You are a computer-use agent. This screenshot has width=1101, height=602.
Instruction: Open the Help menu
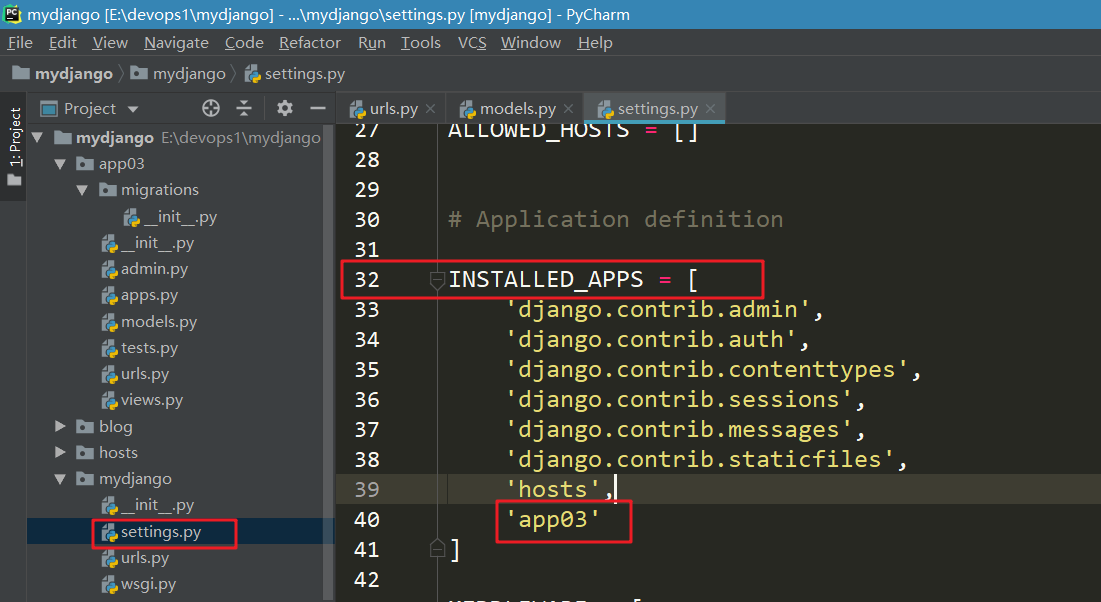[x=595, y=43]
